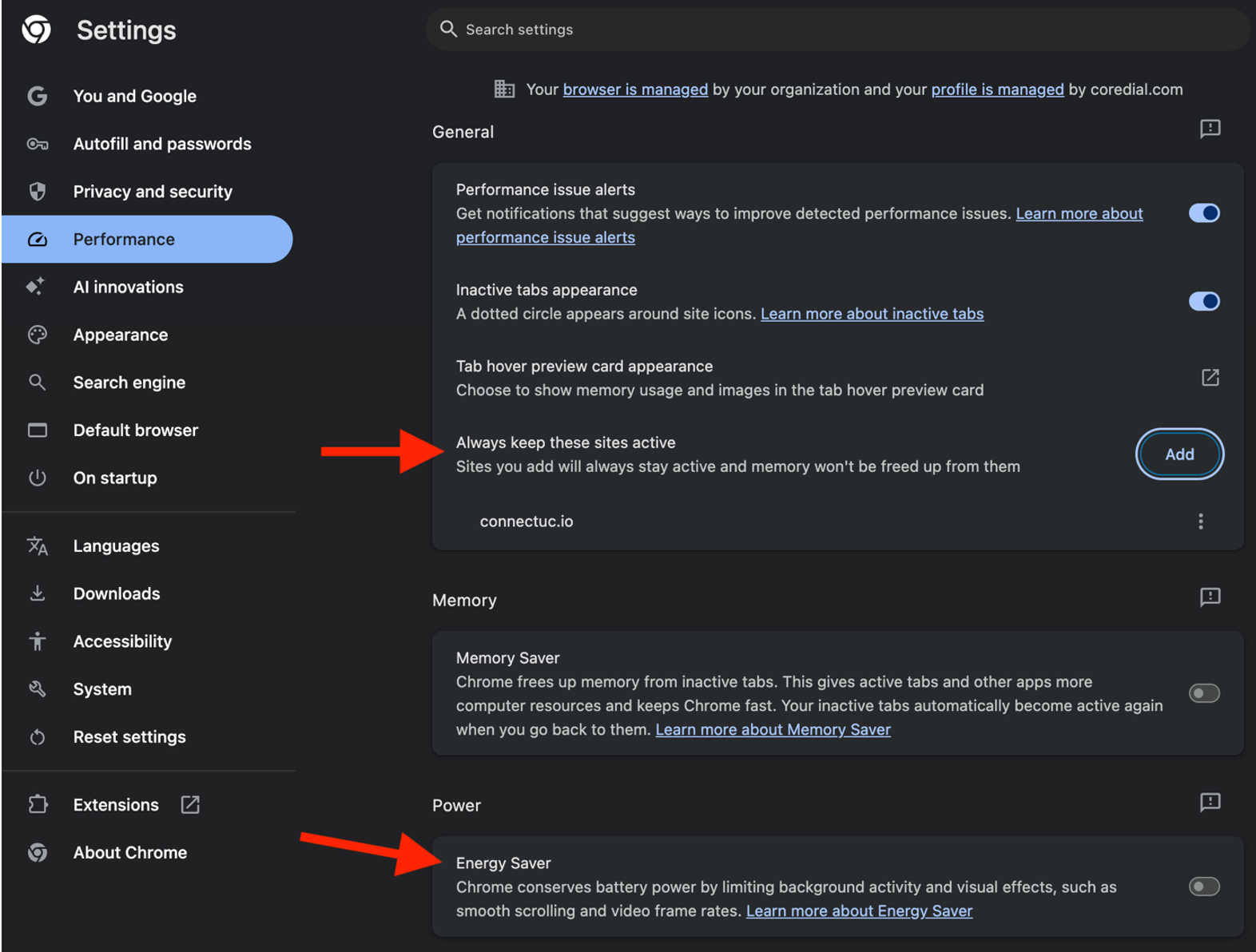The width and height of the screenshot is (1256, 952).
Task: Open the Extensions page
Action: 149,804
